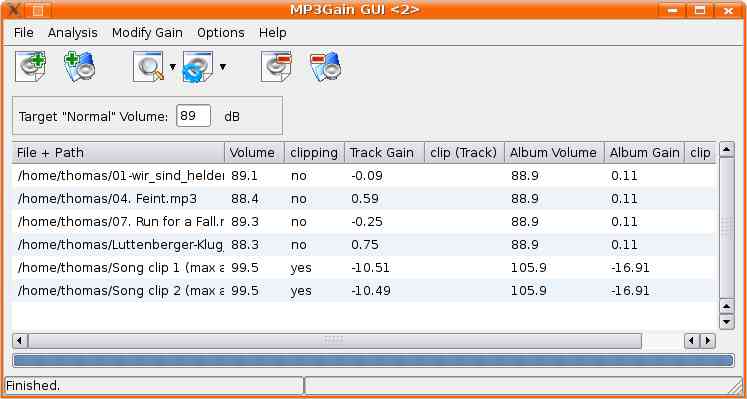
Task: Select the Song clip 2 file row
Action: point(363,290)
